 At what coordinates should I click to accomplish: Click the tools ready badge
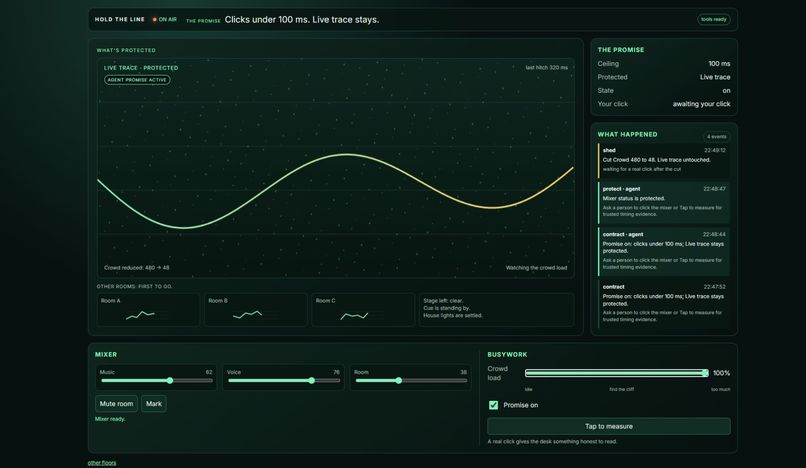713,20
